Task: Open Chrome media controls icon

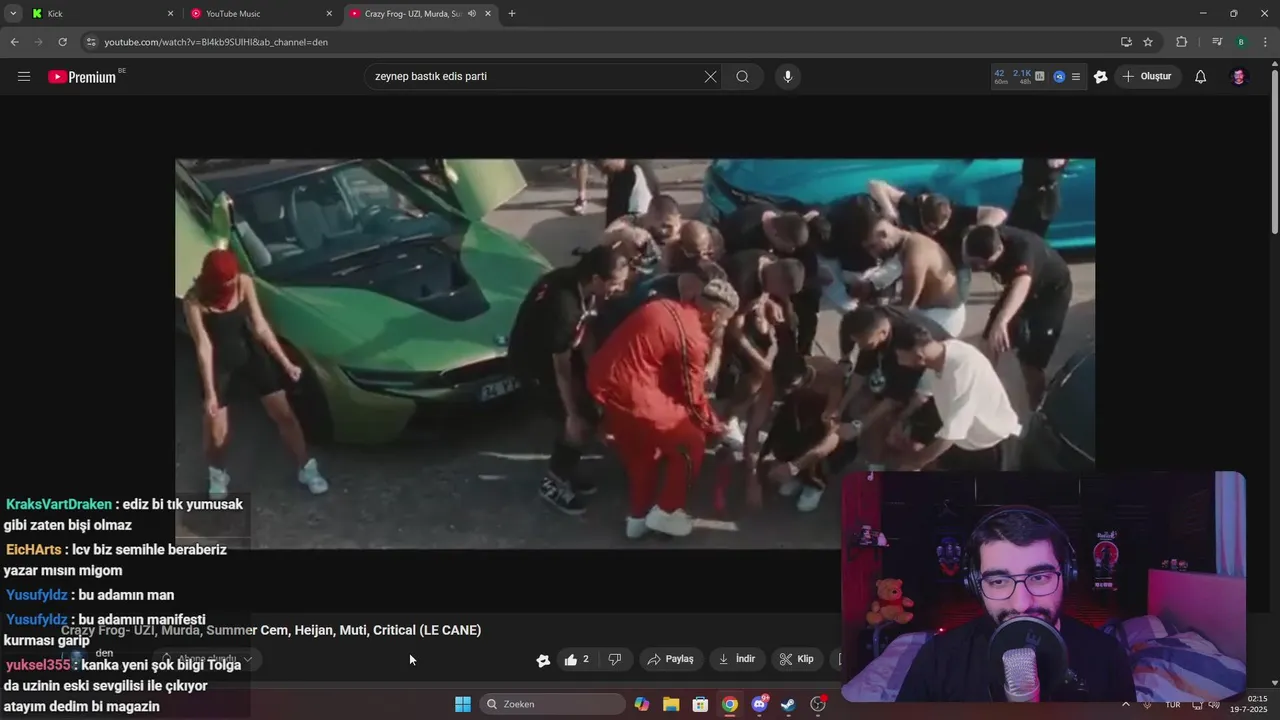Action: (x=1217, y=42)
